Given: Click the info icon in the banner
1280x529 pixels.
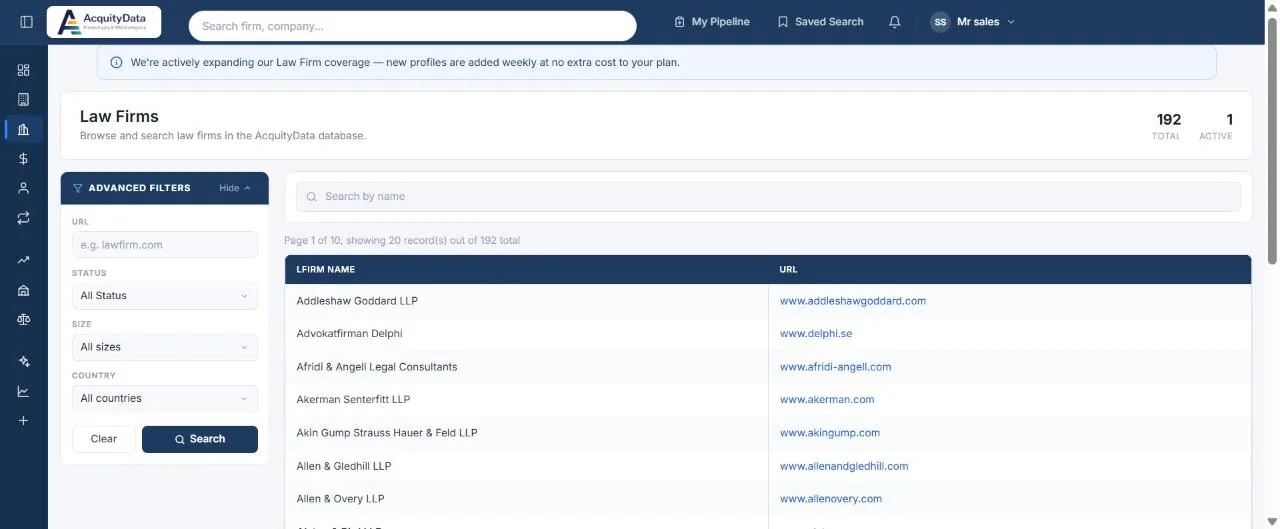Looking at the screenshot, I should [116, 62].
